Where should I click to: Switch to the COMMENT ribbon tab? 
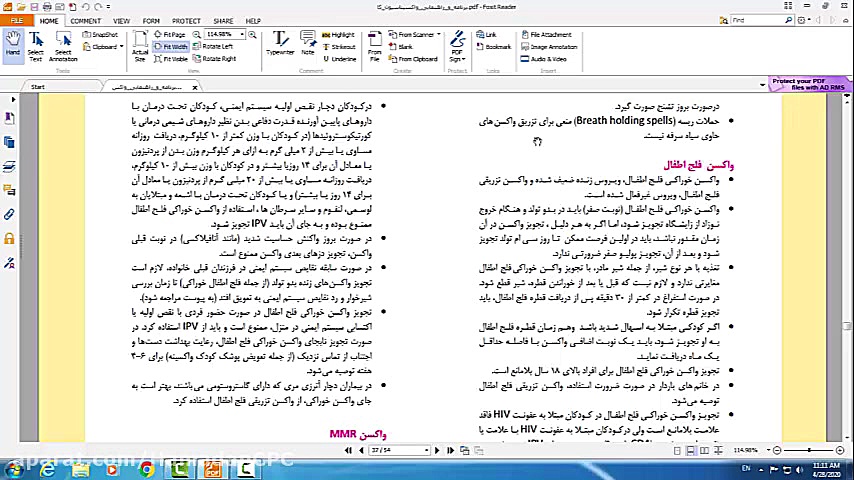point(86,21)
